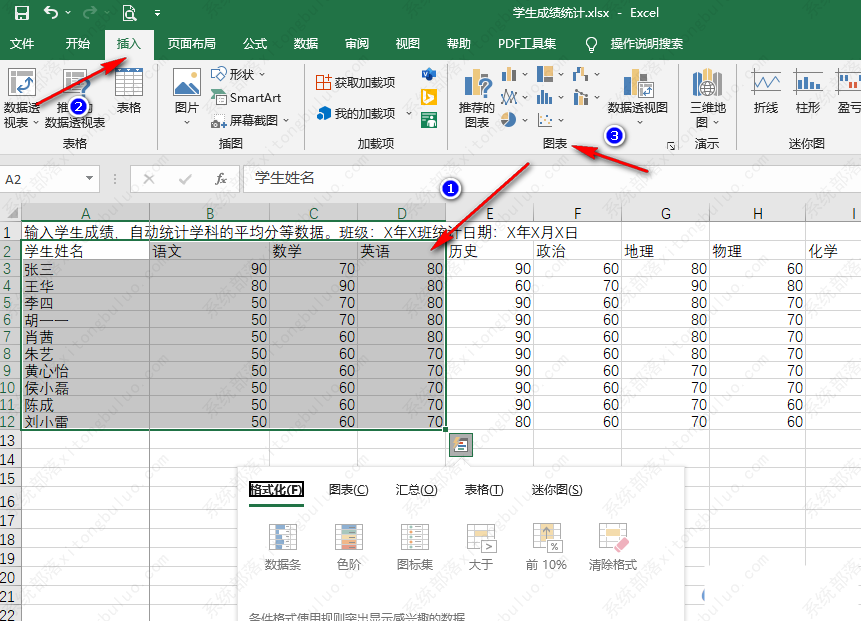Apply Top 10% (前 10%) formatting
The width and height of the screenshot is (861, 621).
tap(546, 547)
